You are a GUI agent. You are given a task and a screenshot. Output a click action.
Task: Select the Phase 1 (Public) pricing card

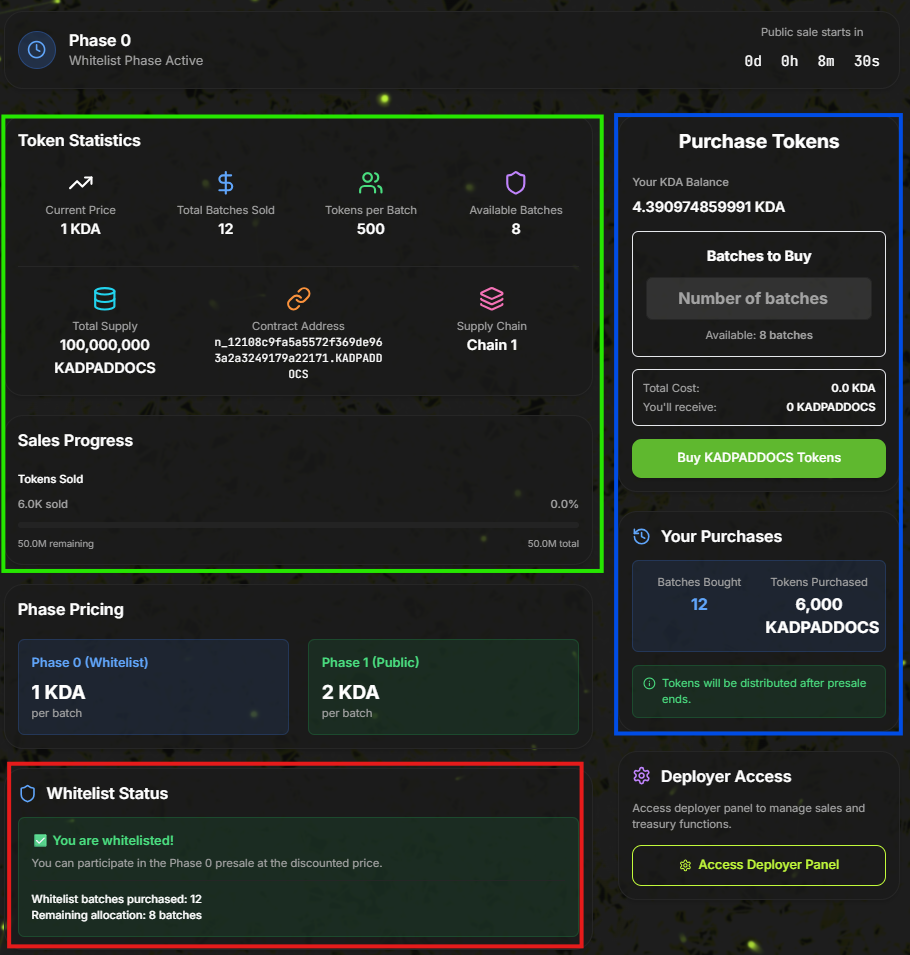[x=443, y=687]
